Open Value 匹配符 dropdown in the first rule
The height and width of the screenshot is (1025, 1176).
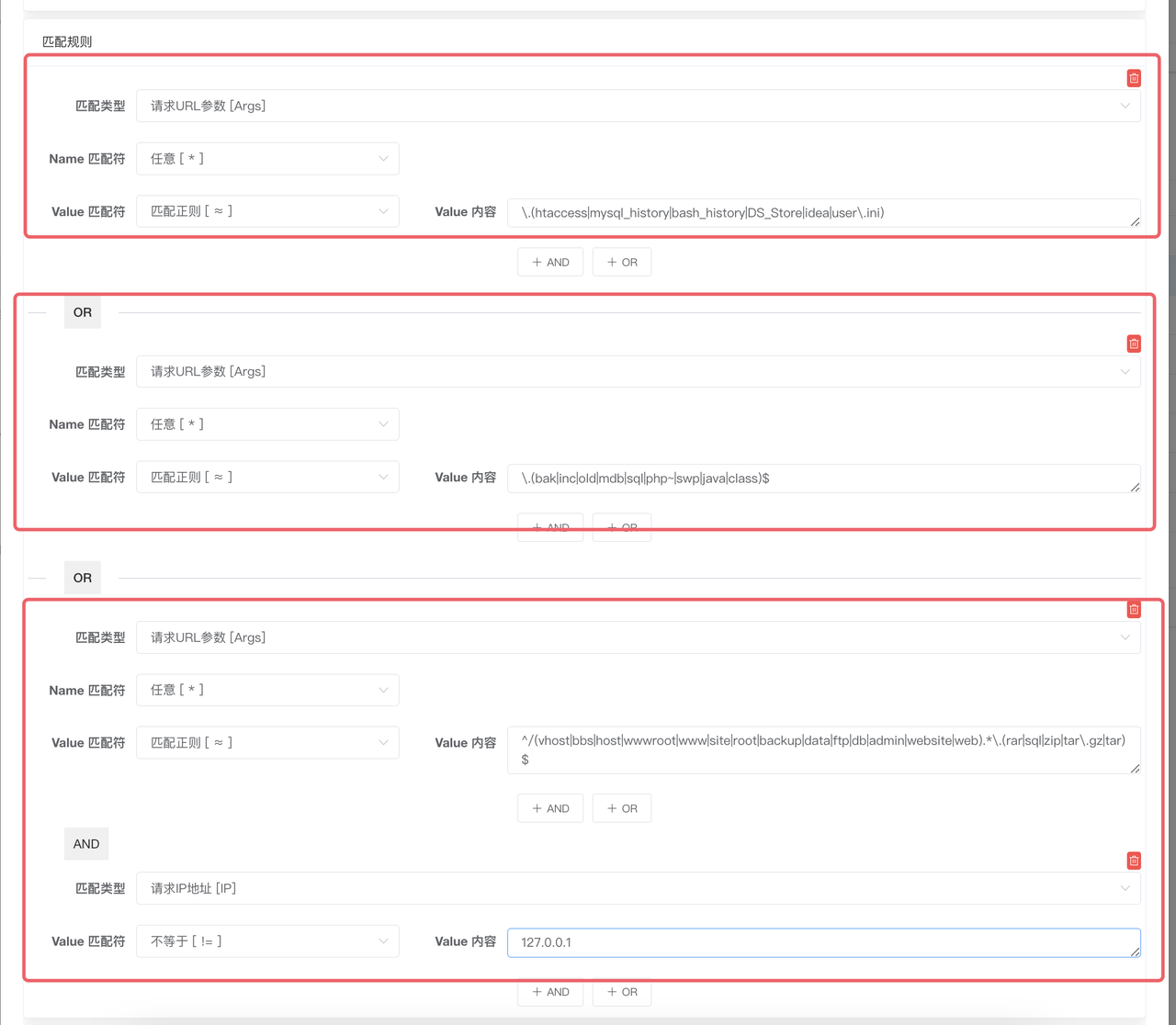tap(267, 211)
